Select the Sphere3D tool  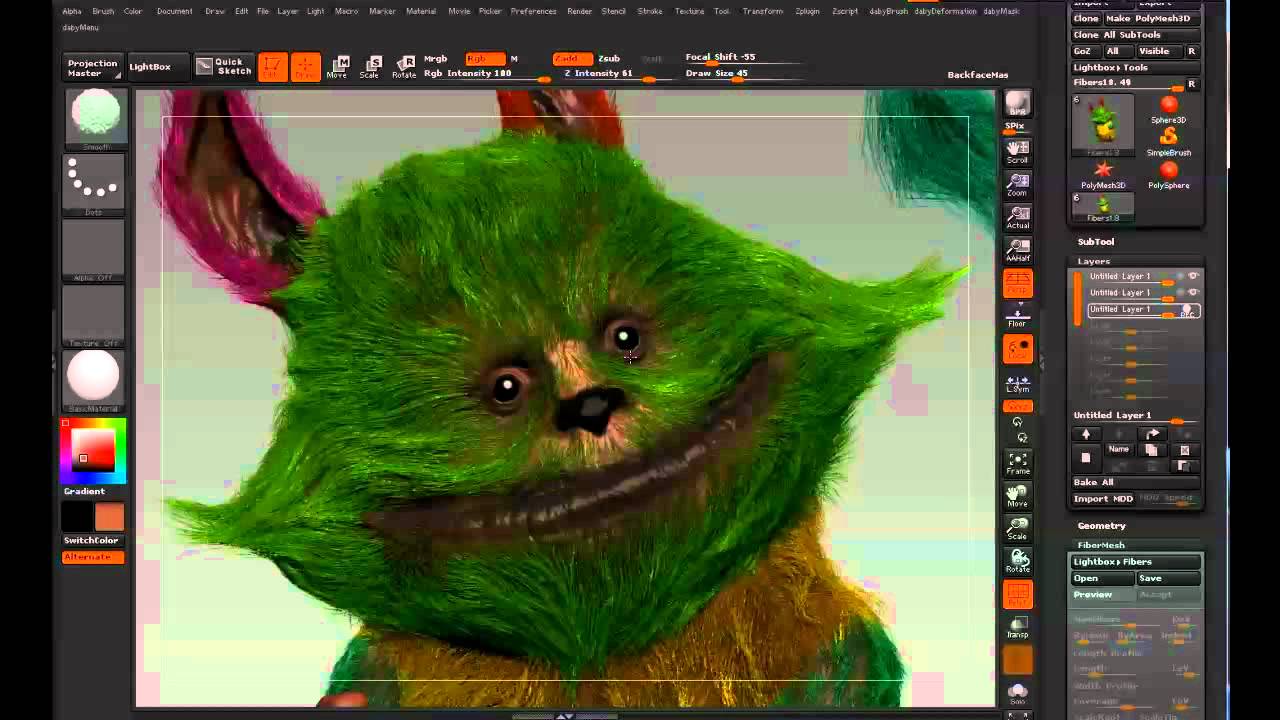(x=1168, y=109)
